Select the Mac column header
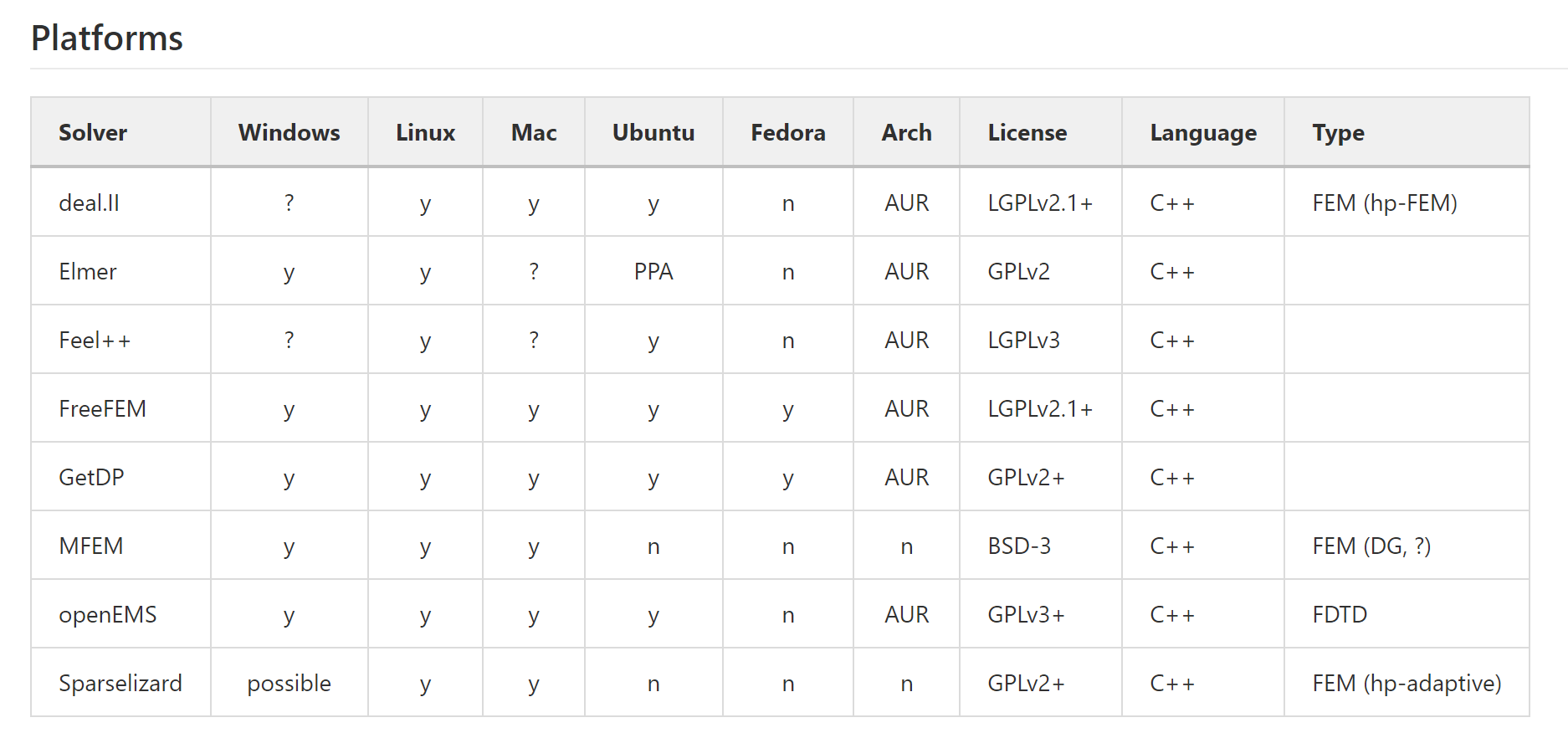This screenshot has height=733, width=1568. coord(535,133)
